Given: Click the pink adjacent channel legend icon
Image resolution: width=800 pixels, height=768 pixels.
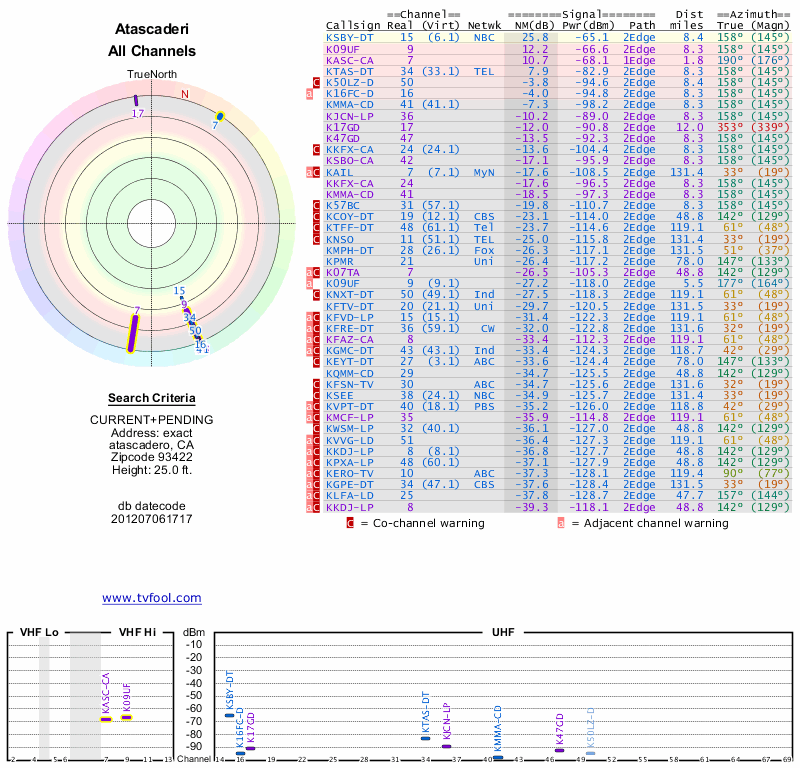Looking at the screenshot, I should 561,522.
